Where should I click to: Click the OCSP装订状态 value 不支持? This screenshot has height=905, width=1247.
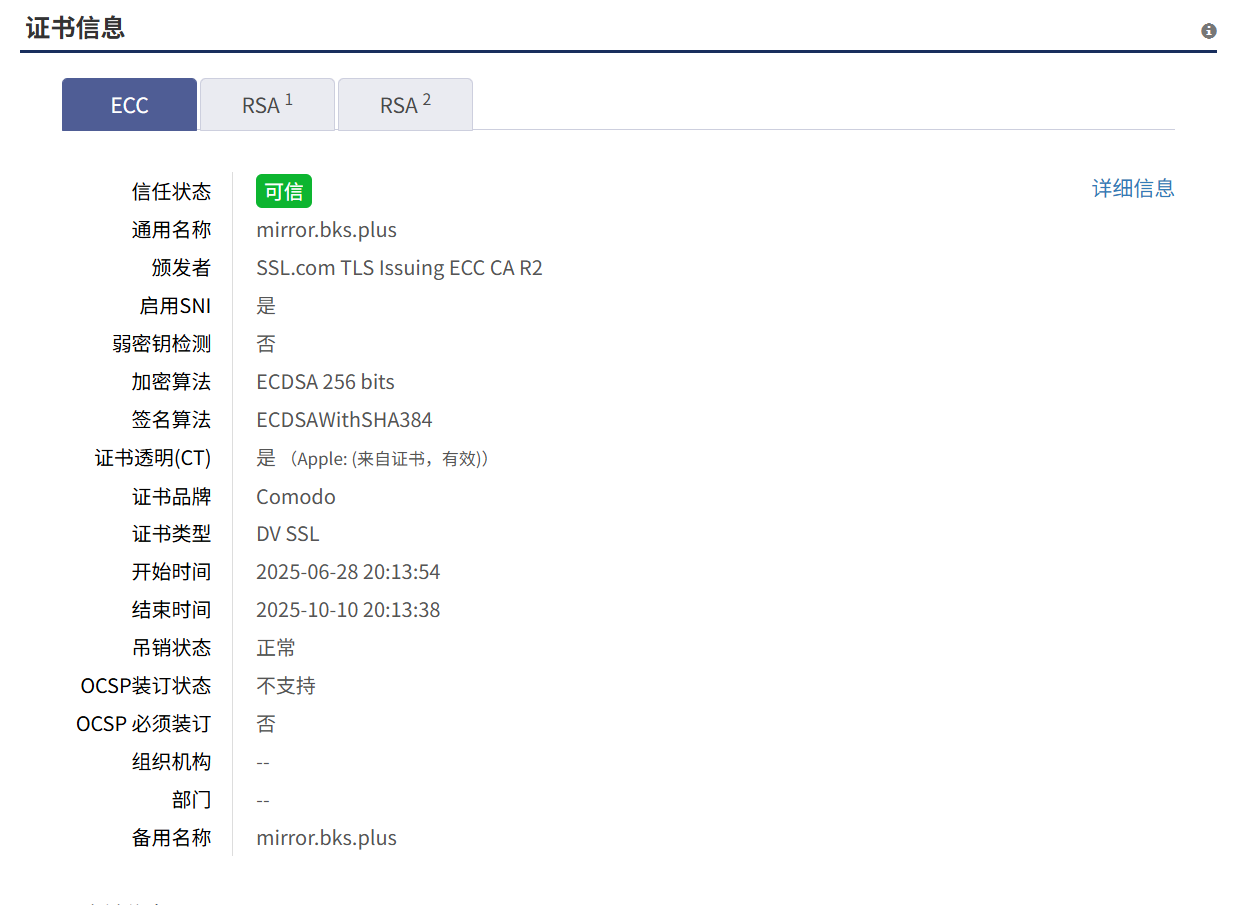pyautogui.click(x=286, y=686)
